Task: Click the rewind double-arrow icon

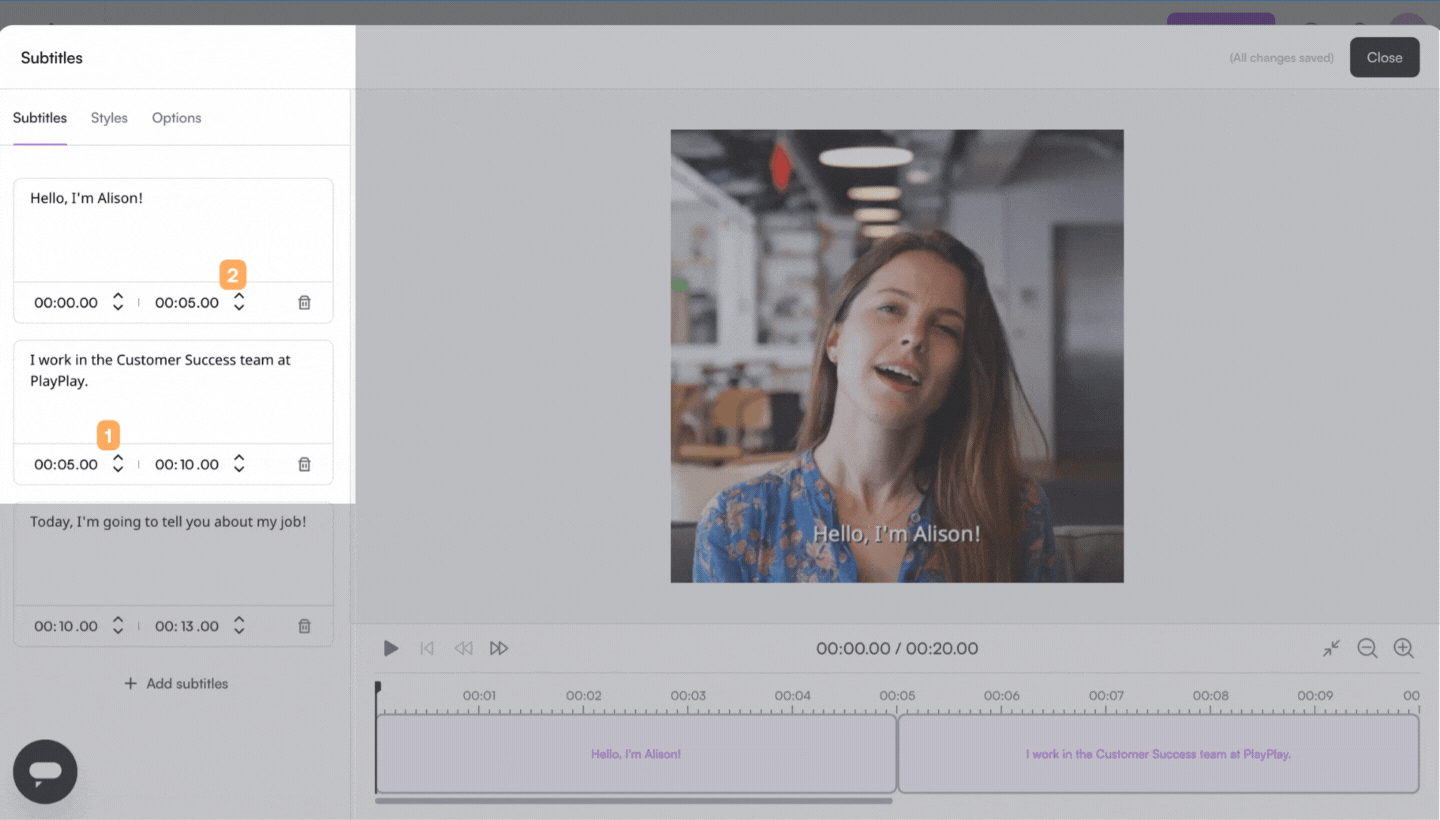Action: [x=463, y=648]
